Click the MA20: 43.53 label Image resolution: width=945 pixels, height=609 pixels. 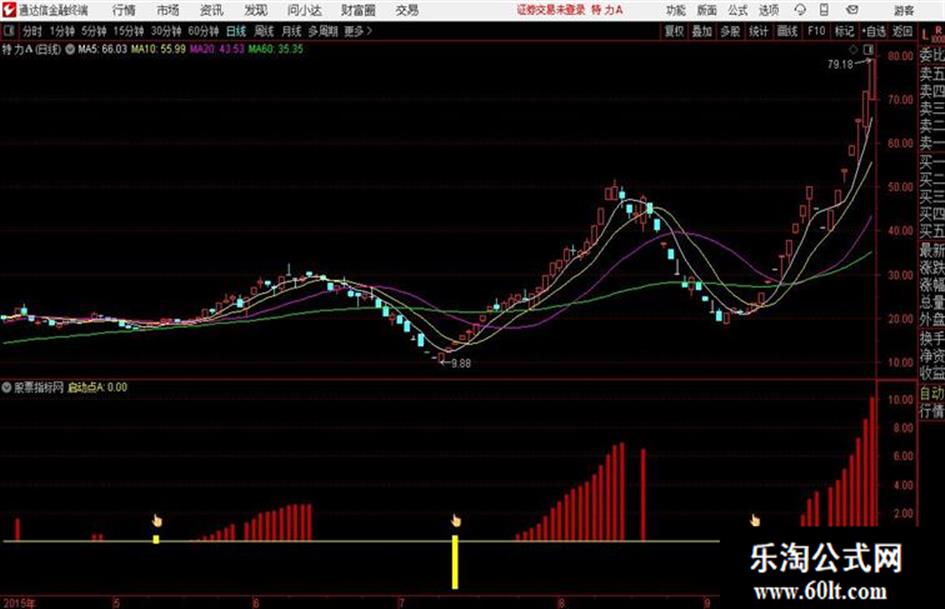[x=217, y=49]
